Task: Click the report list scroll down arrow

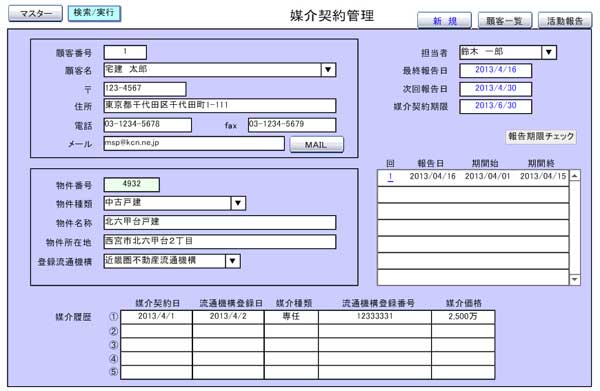Action: coord(574,279)
